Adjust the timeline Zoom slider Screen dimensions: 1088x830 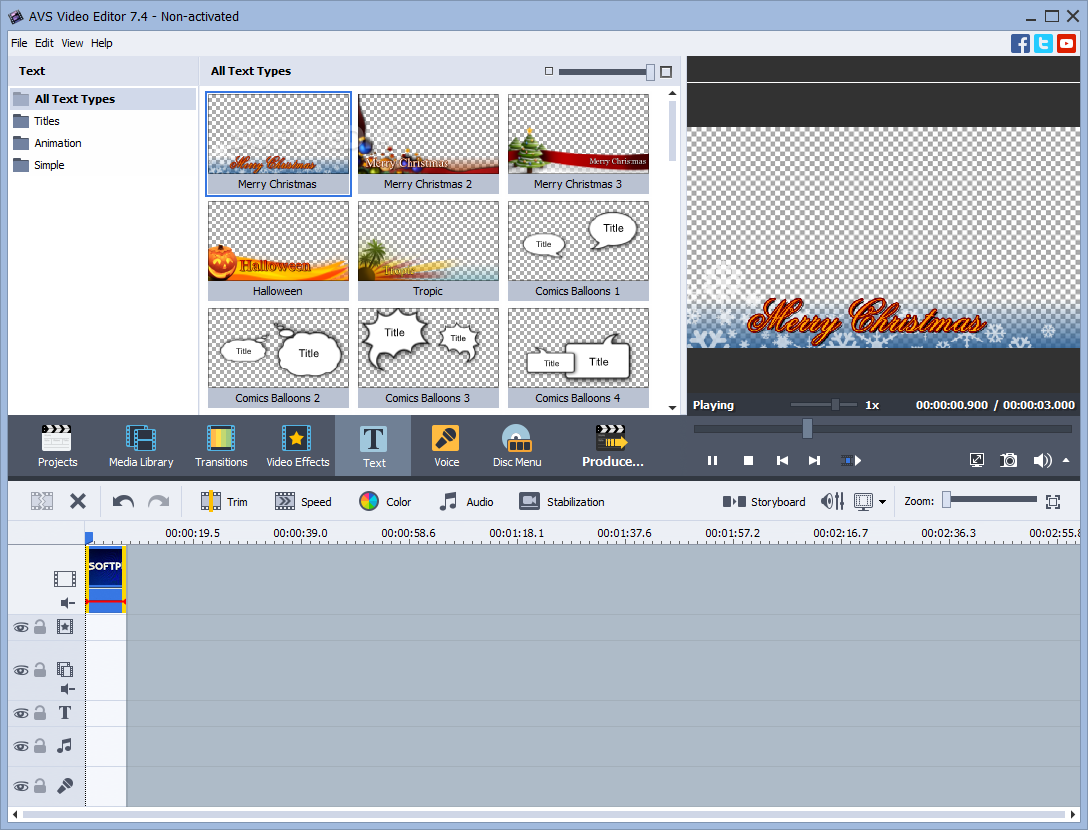pyautogui.click(x=946, y=500)
